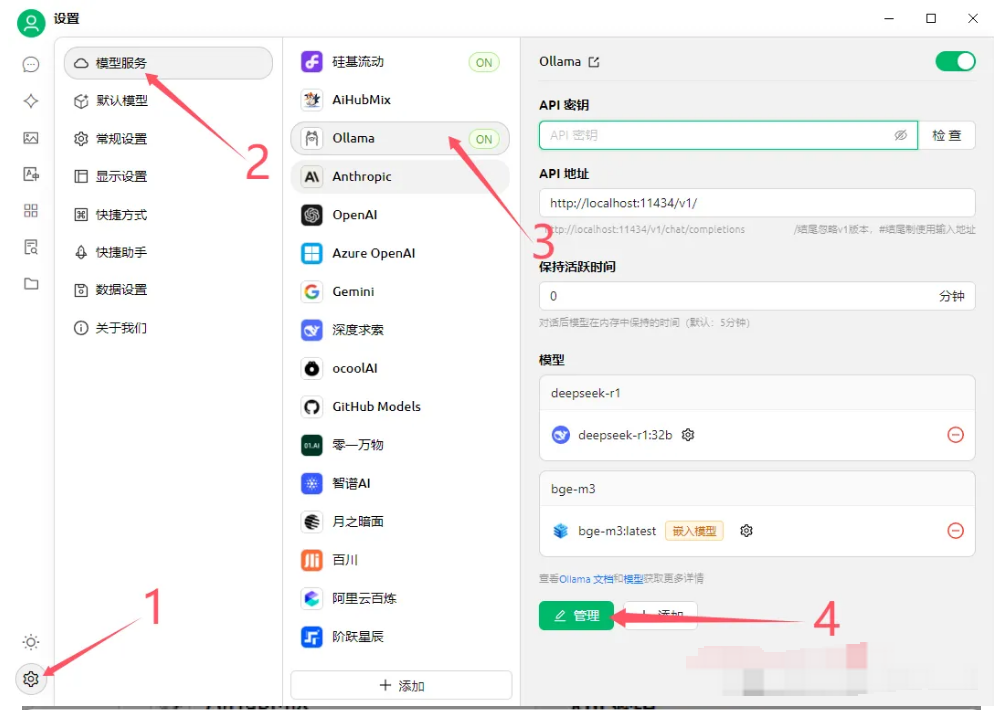Viewport: 994px width, 710px height.
Task: Select the 关于我们 settings menu
Action: [168, 328]
